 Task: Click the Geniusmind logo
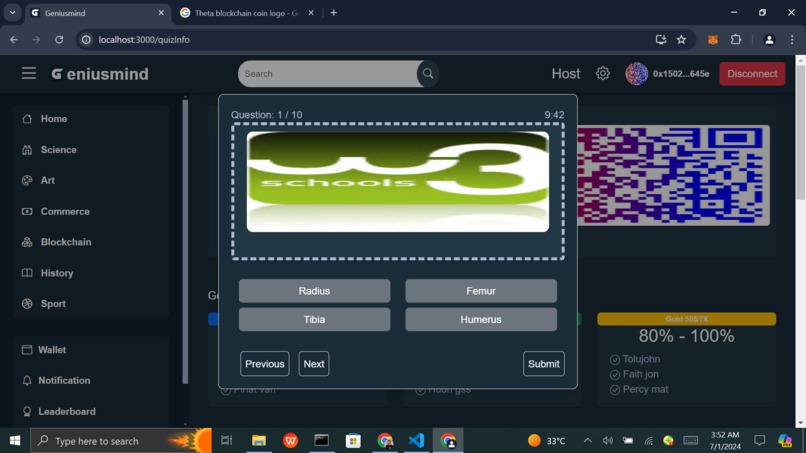click(100, 74)
